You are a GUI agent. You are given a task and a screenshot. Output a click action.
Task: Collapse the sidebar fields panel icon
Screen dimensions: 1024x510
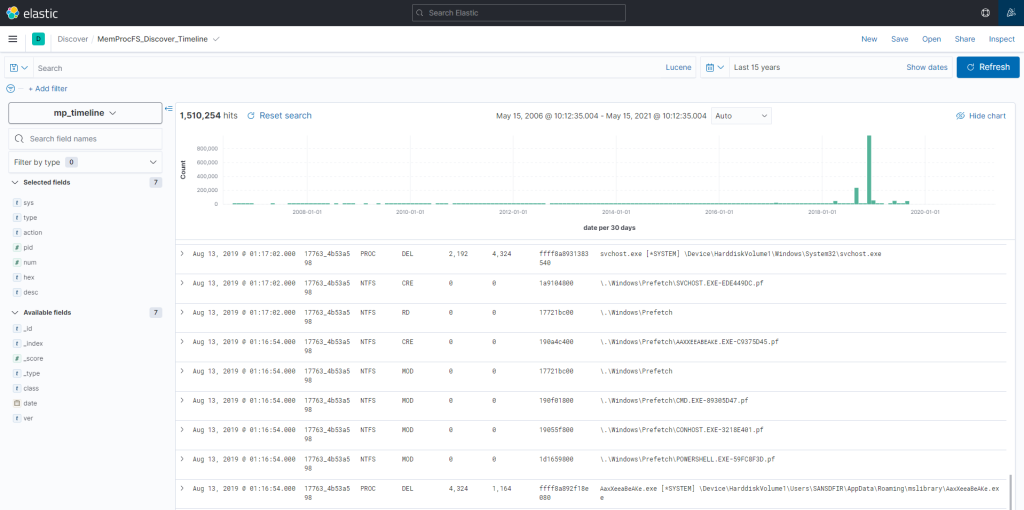pyautogui.click(x=168, y=108)
